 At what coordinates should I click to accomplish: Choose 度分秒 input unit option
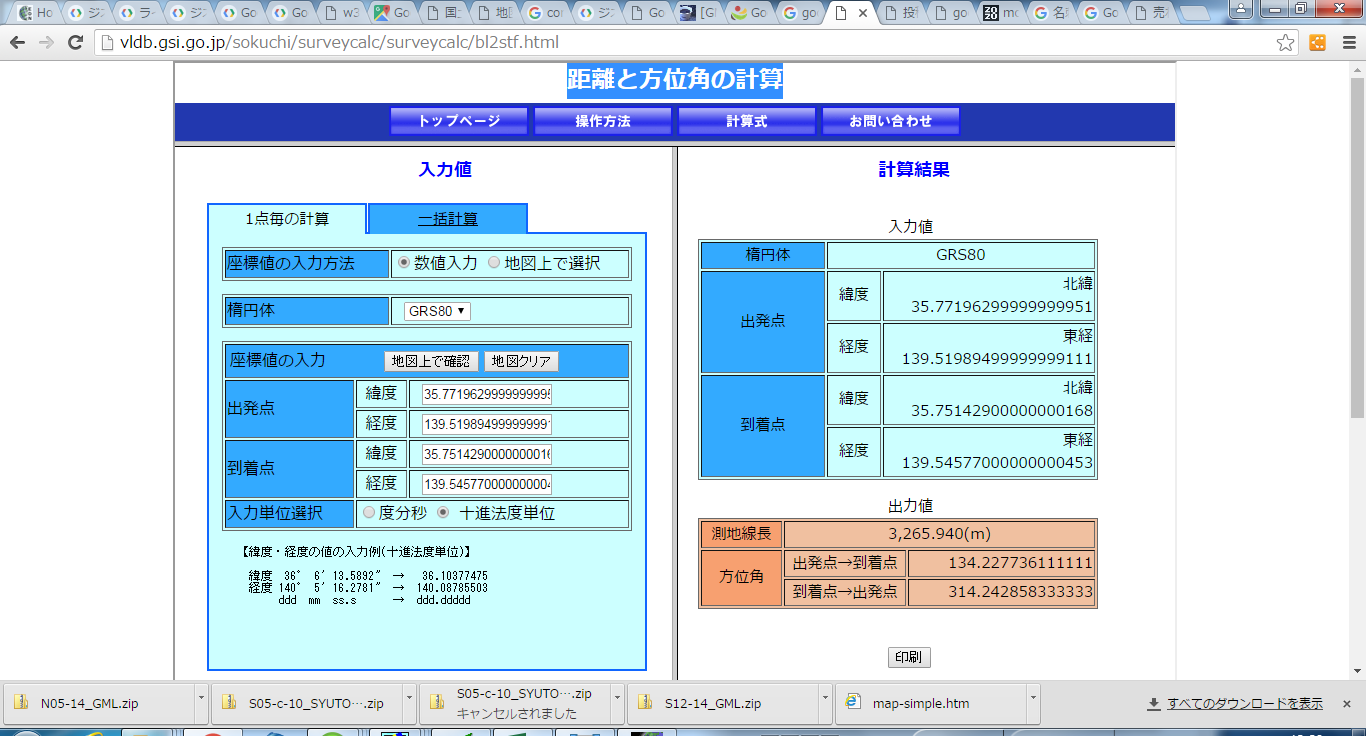point(369,513)
